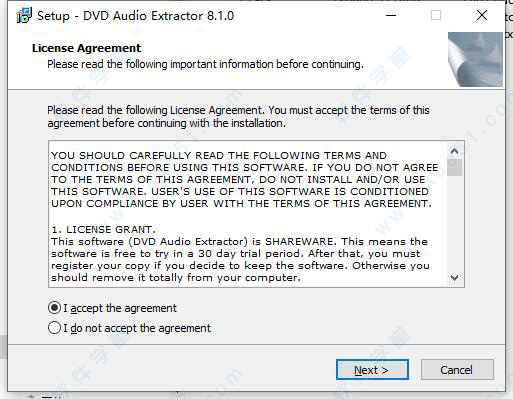Select "I do not accept the agreement" option
The width and height of the screenshot is (513, 399).
[54, 328]
